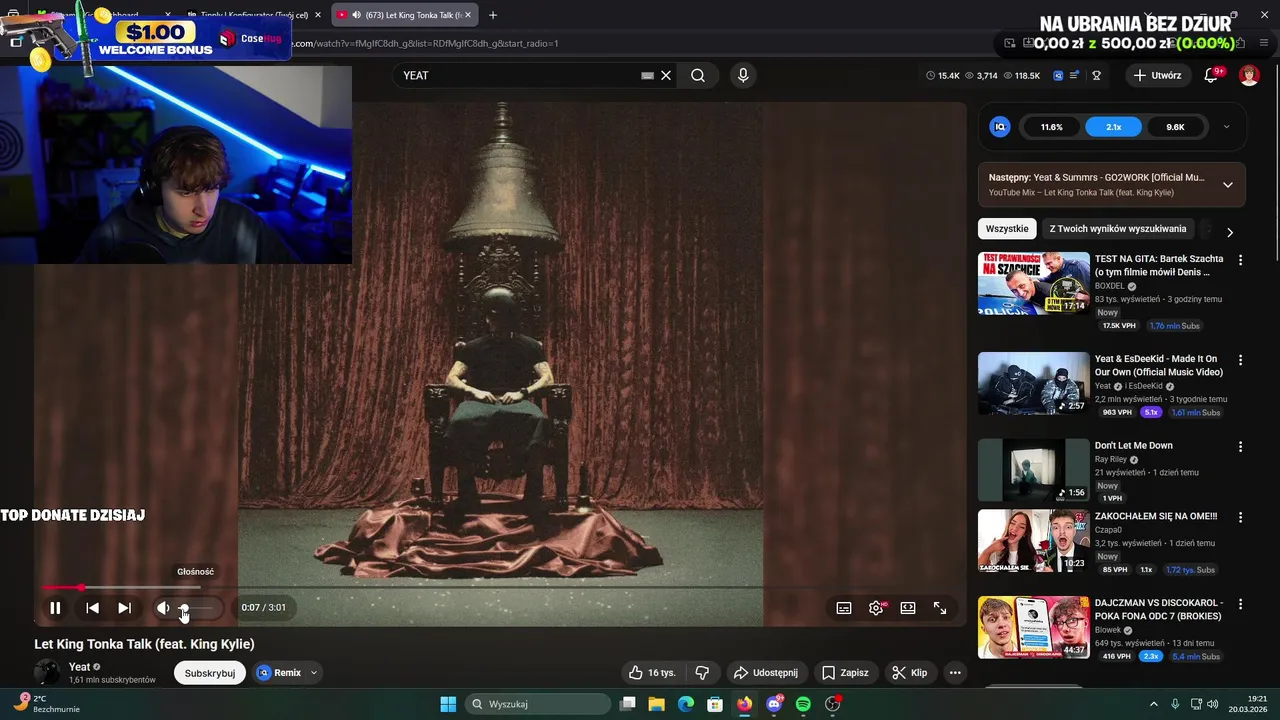The width and height of the screenshot is (1280, 720).
Task: Open the ZAKOCHAŁEM SIĘ NA OME video
Action: point(1034,541)
